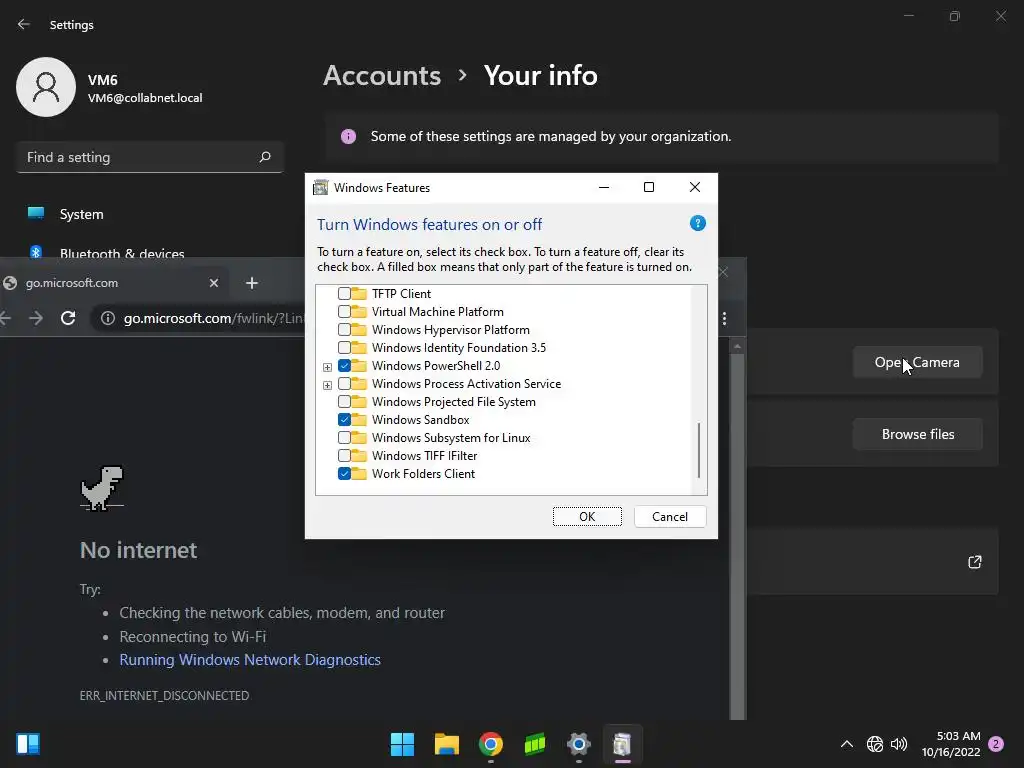Image resolution: width=1024 pixels, height=768 pixels.
Task: Enable Windows Hypervisor Platform checkbox
Action: (344, 330)
